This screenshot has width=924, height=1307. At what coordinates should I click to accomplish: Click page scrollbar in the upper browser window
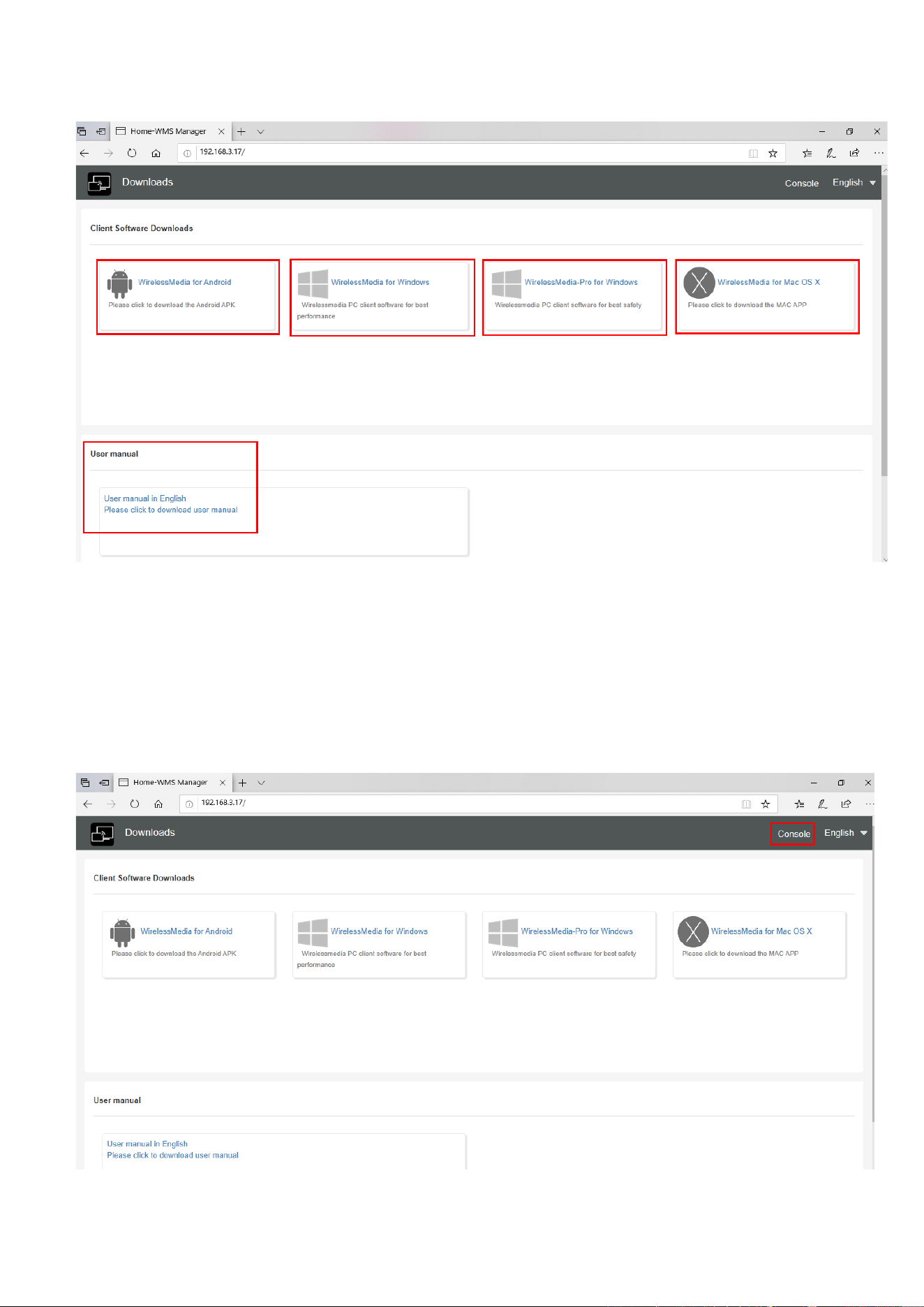click(884, 325)
